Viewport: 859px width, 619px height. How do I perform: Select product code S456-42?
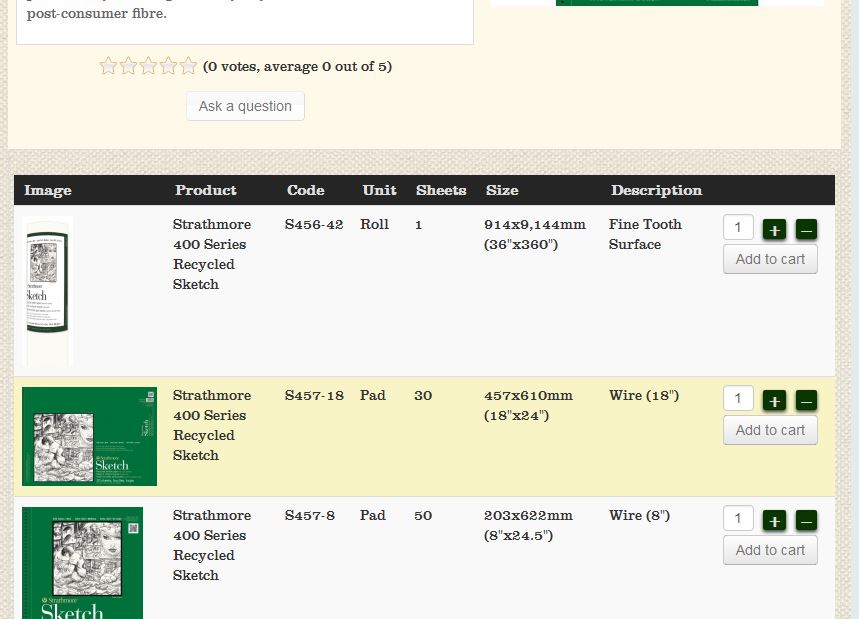pos(314,225)
